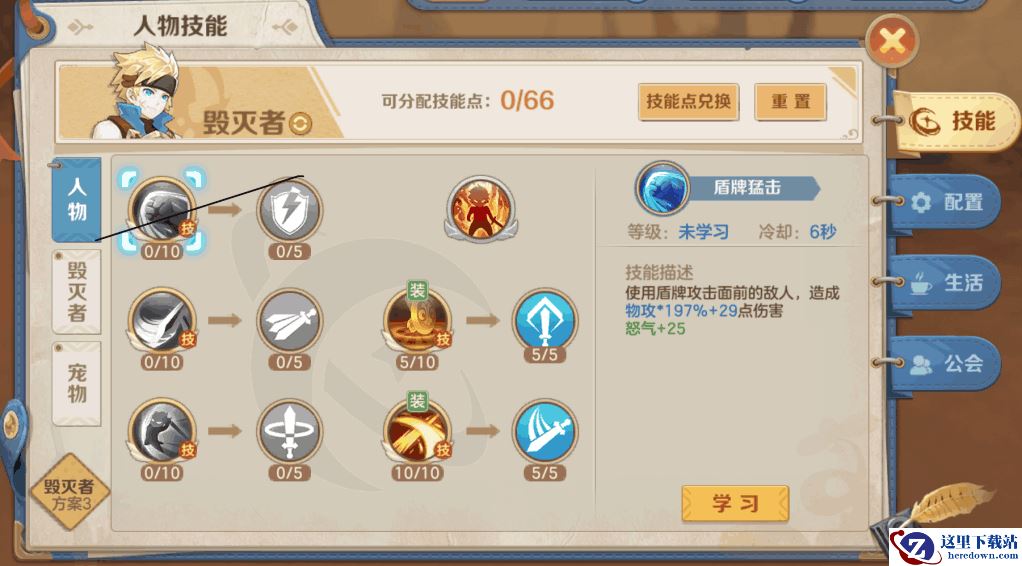Open the 生活 bookmark tab
Image resolution: width=1022 pixels, height=566 pixels.
(944, 282)
